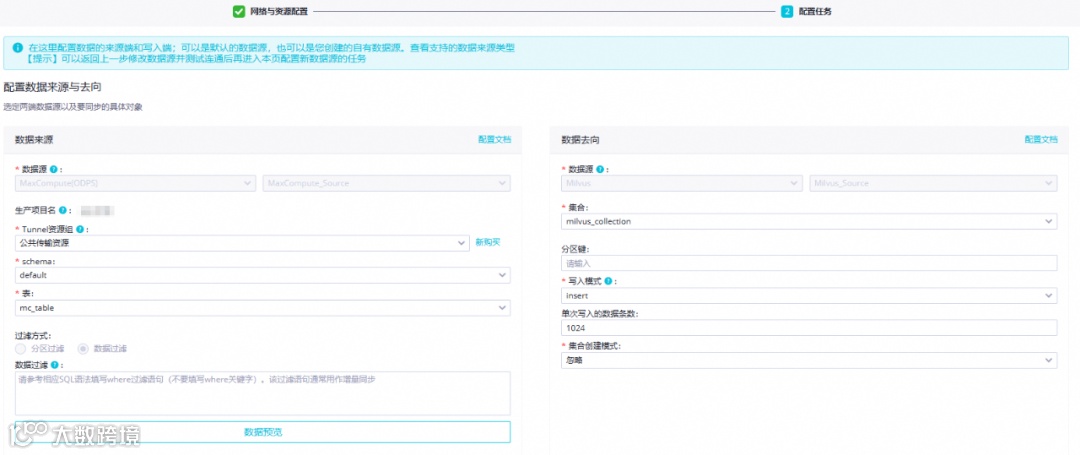The image size is (1080, 455).
Task: Go to 网络与资源配置 step label
Action: (279, 12)
